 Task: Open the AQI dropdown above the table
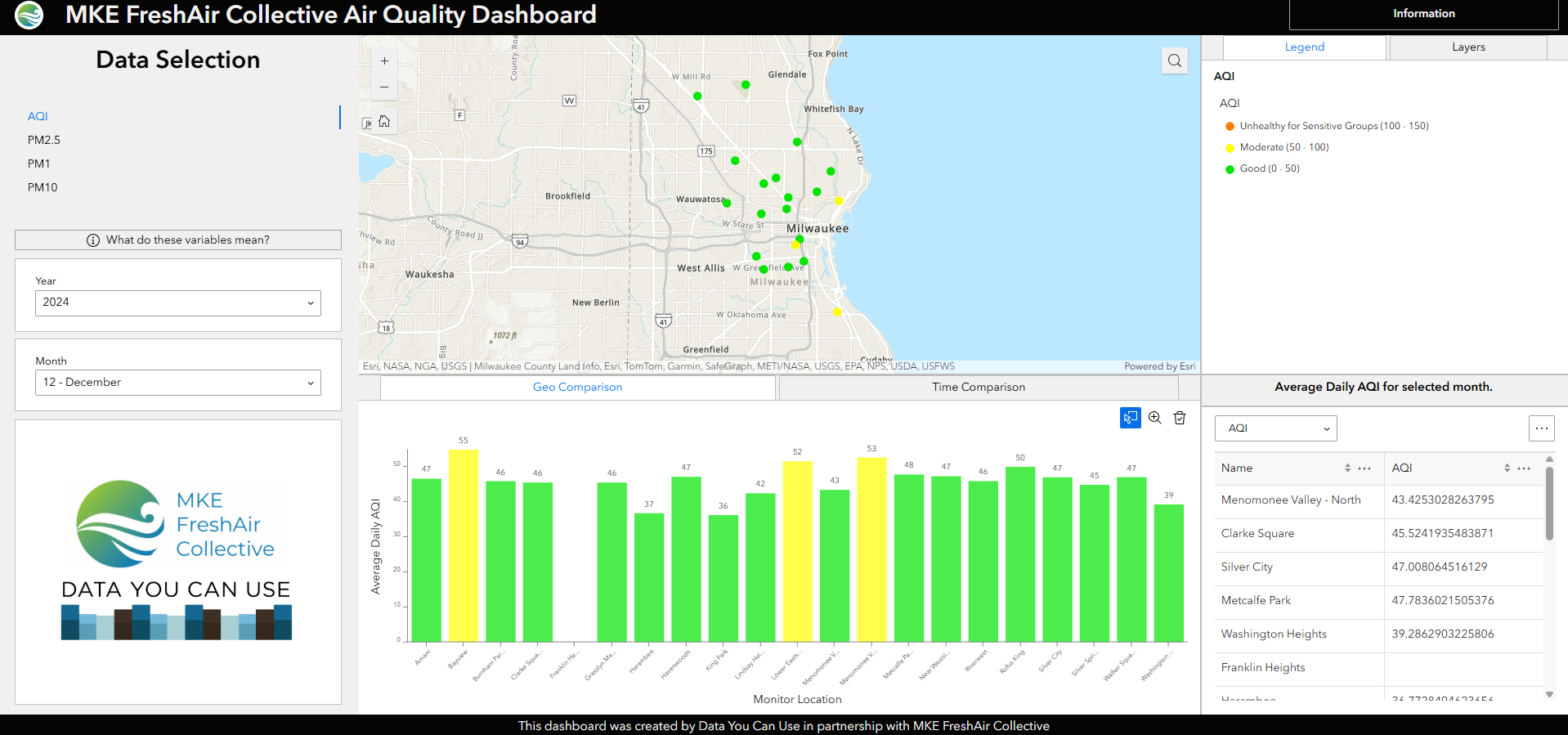(1275, 428)
